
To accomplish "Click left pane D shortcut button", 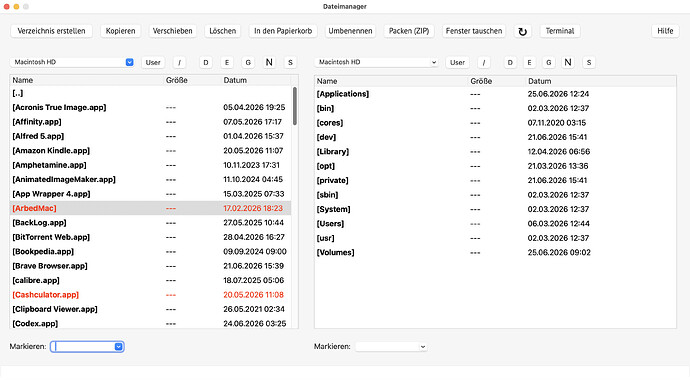I will (206, 62).
